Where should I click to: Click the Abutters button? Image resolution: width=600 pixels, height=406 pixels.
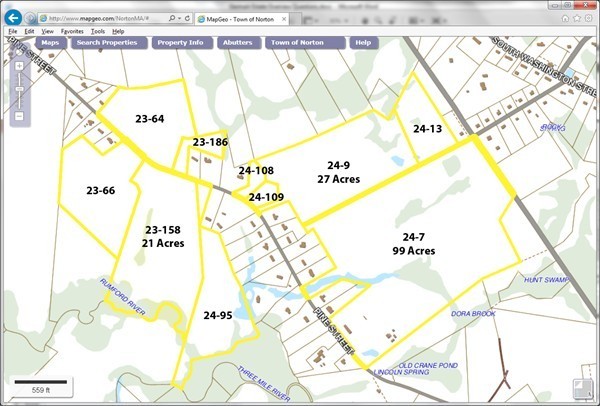[239, 42]
